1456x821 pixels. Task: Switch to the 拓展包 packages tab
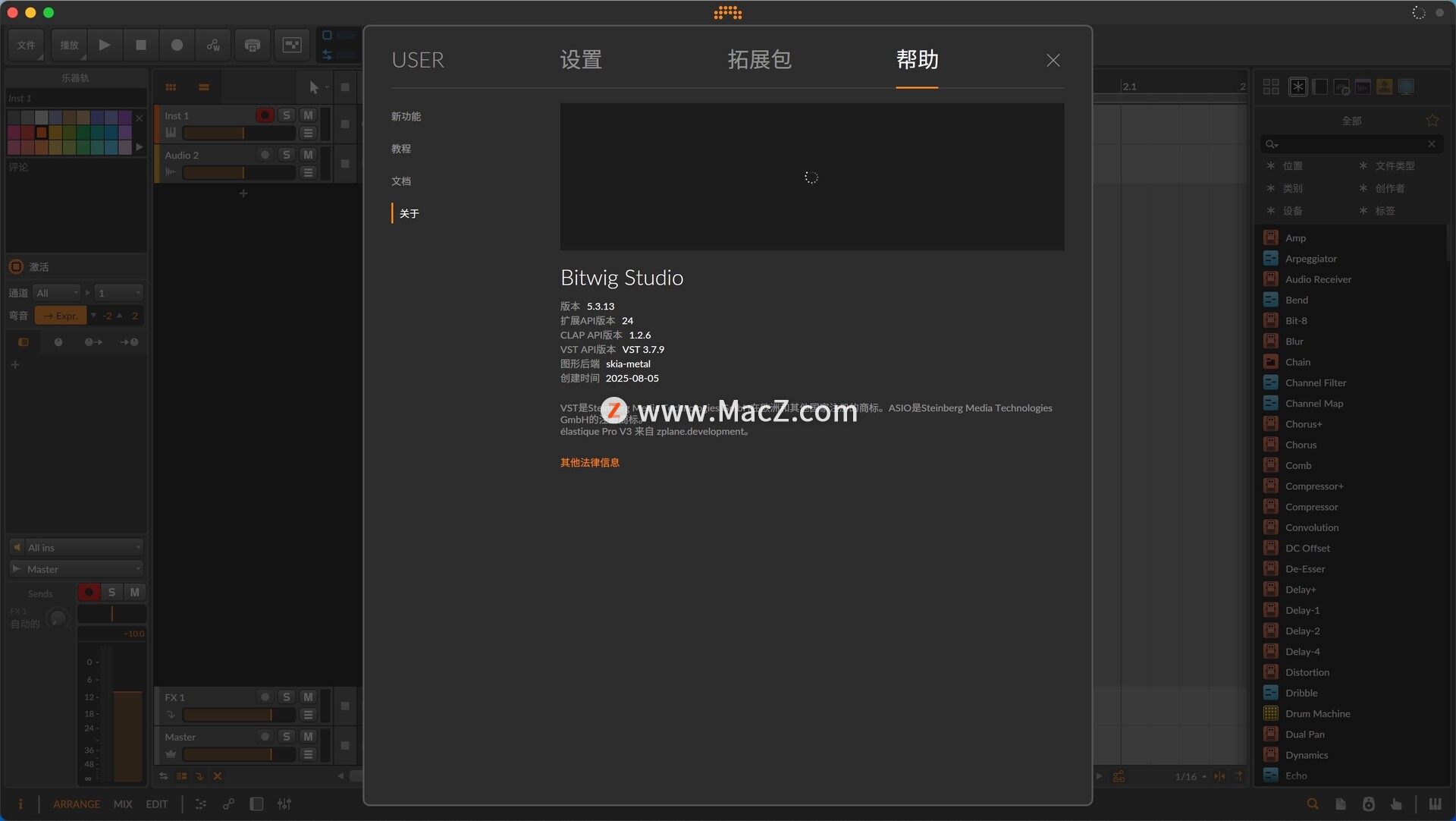tap(759, 60)
